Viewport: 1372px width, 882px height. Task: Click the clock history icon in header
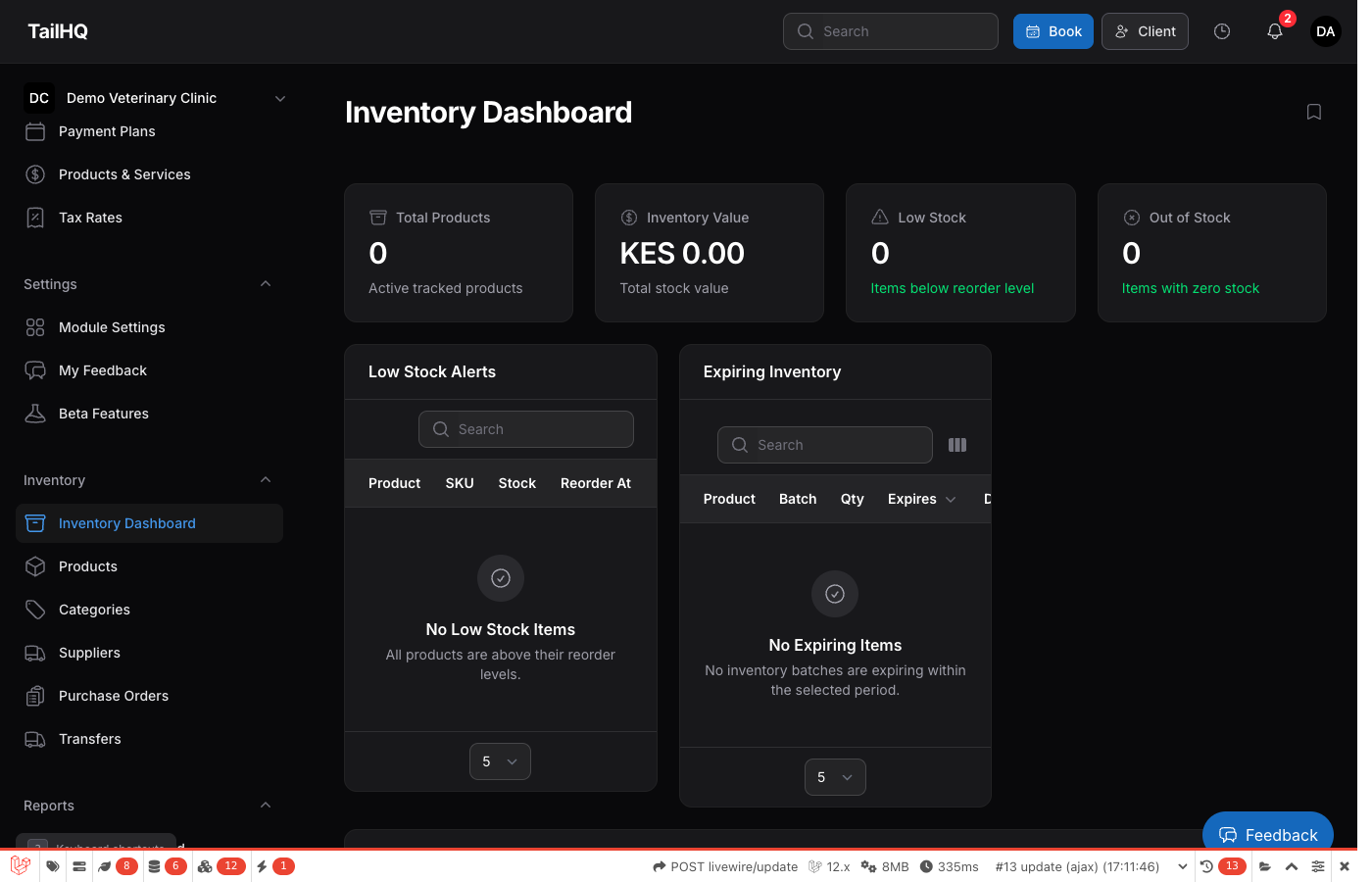click(x=1222, y=31)
